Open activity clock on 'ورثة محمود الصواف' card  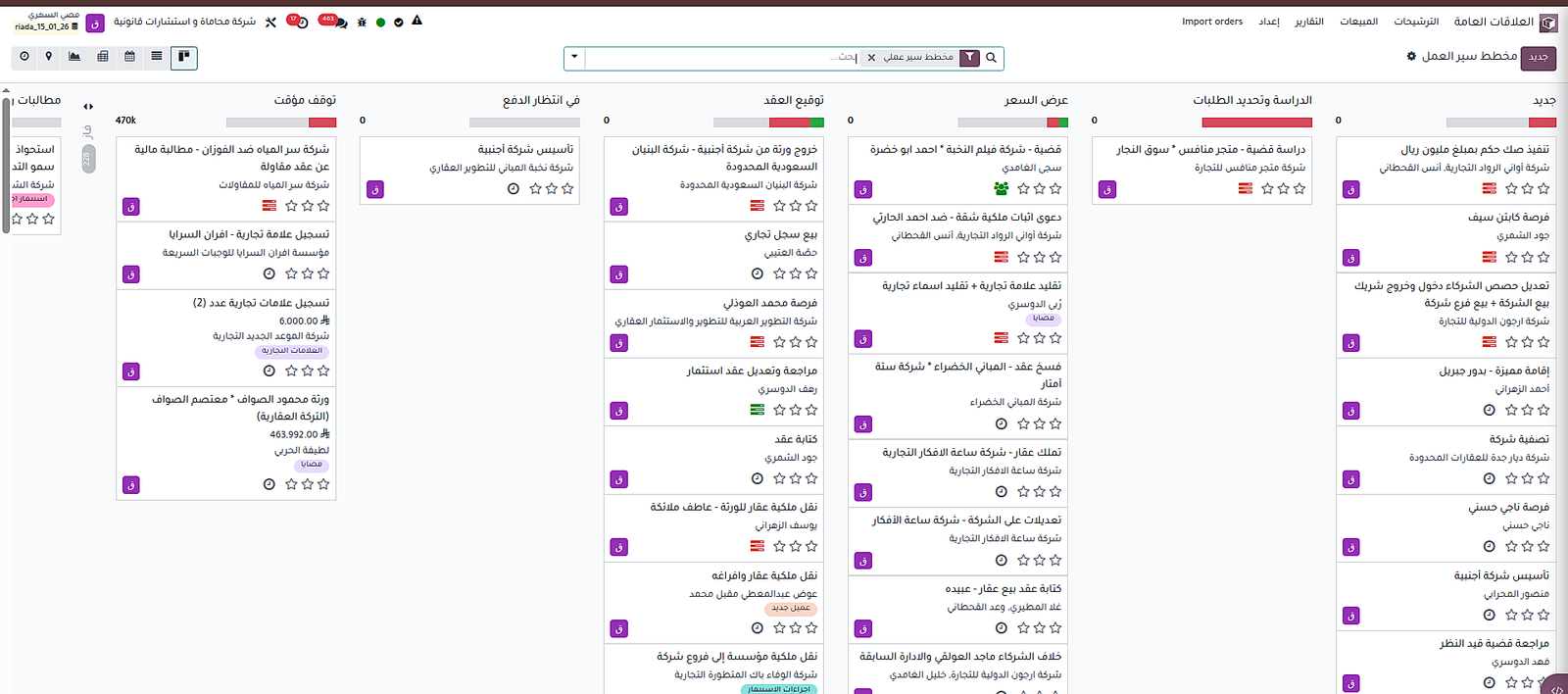pos(269,484)
